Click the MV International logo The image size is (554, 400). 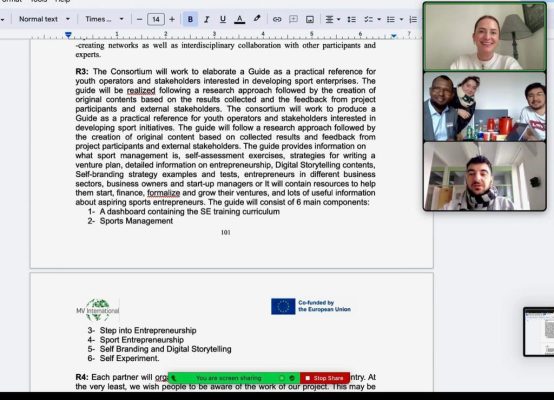click(98, 310)
